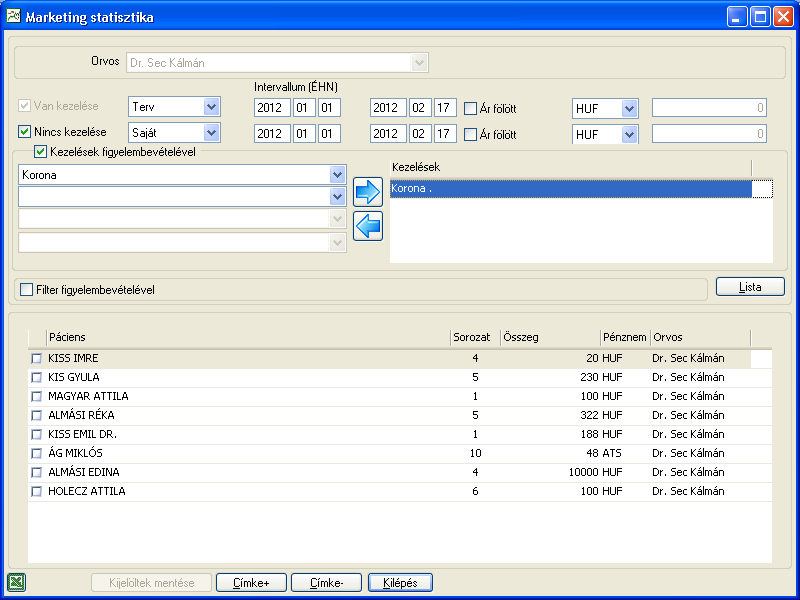Select the checkbox for ALMÁSI RÉKA
The width and height of the screenshot is (800, 600).
pos(36,415)
